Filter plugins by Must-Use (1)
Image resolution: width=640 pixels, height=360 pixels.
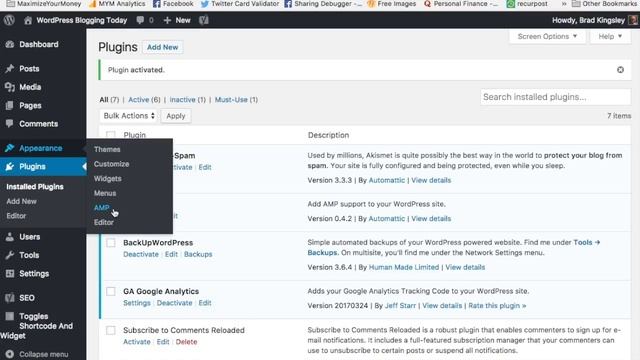tap(236, 100)
